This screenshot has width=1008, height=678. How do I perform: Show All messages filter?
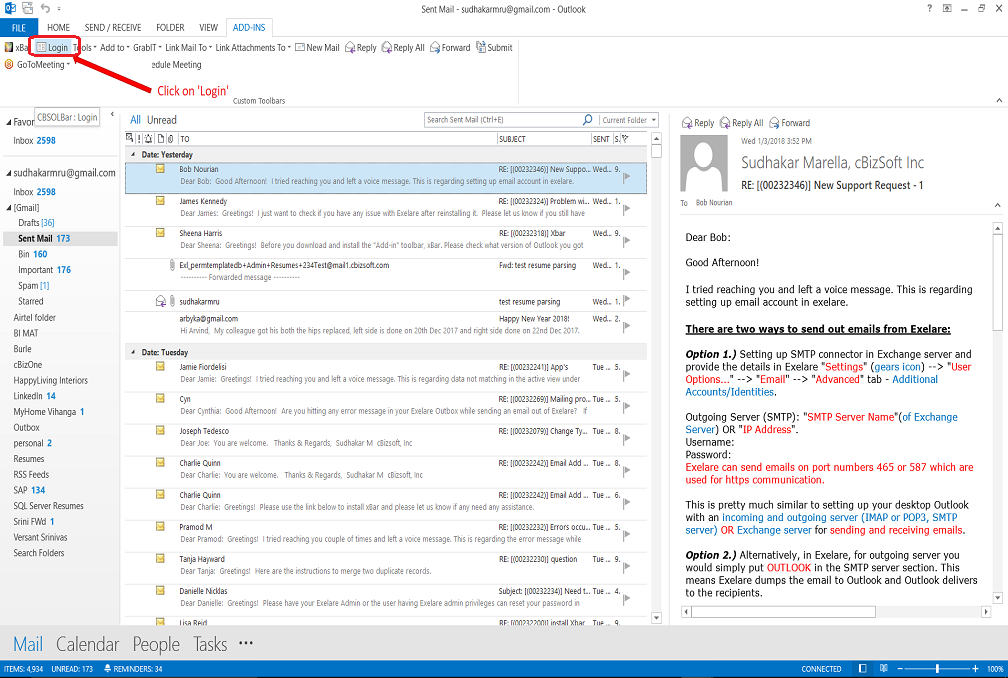click(135, 120)
